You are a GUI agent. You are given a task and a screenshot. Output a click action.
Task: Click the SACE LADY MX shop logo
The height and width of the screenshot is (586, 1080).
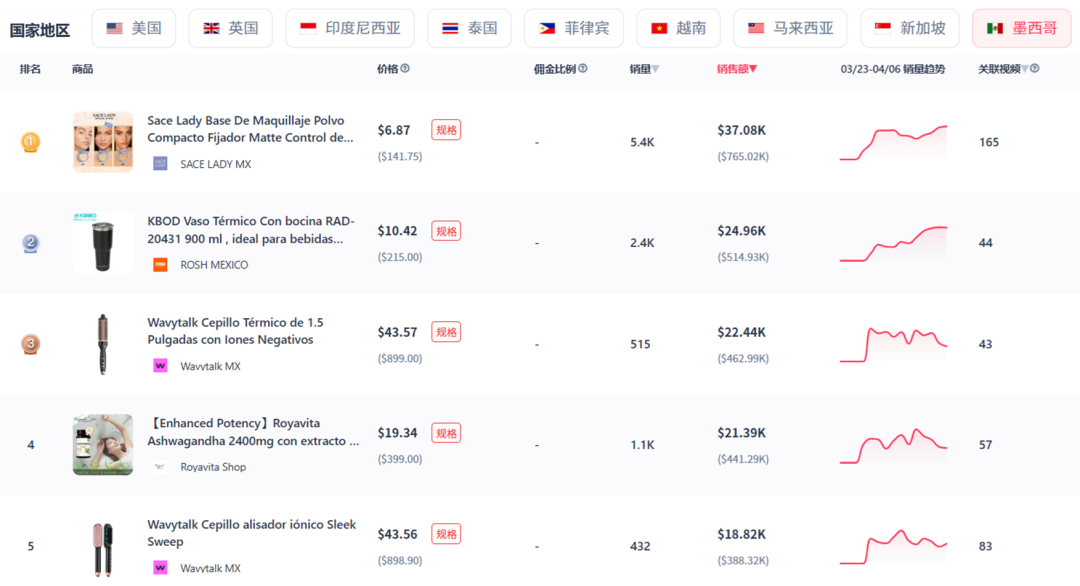click(x=160, y=164)
